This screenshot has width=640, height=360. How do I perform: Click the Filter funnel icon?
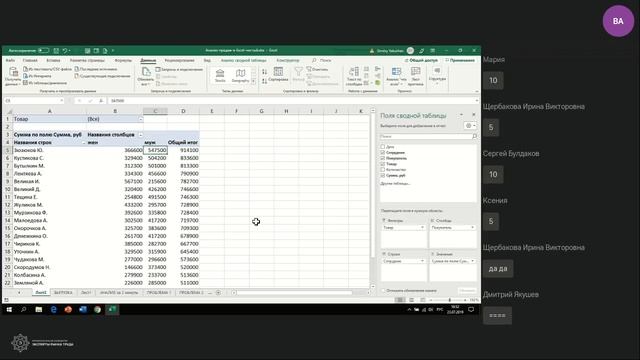299,72
